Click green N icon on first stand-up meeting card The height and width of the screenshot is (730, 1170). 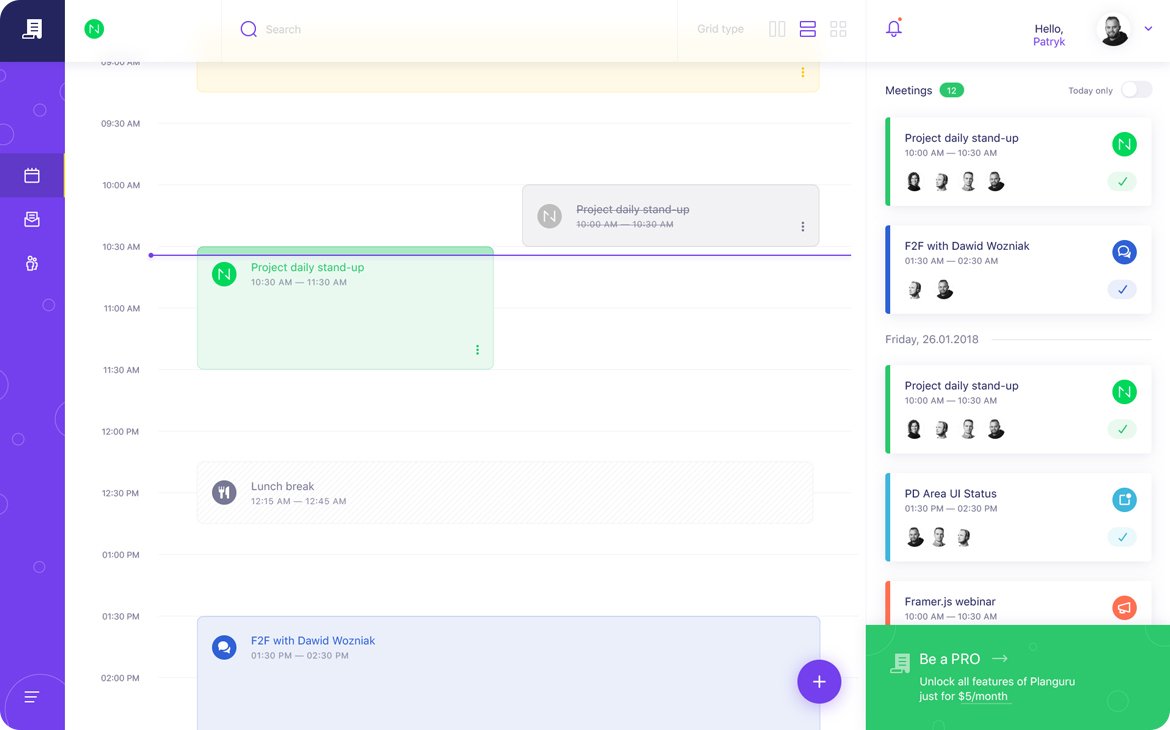(x=1124, y=144)
